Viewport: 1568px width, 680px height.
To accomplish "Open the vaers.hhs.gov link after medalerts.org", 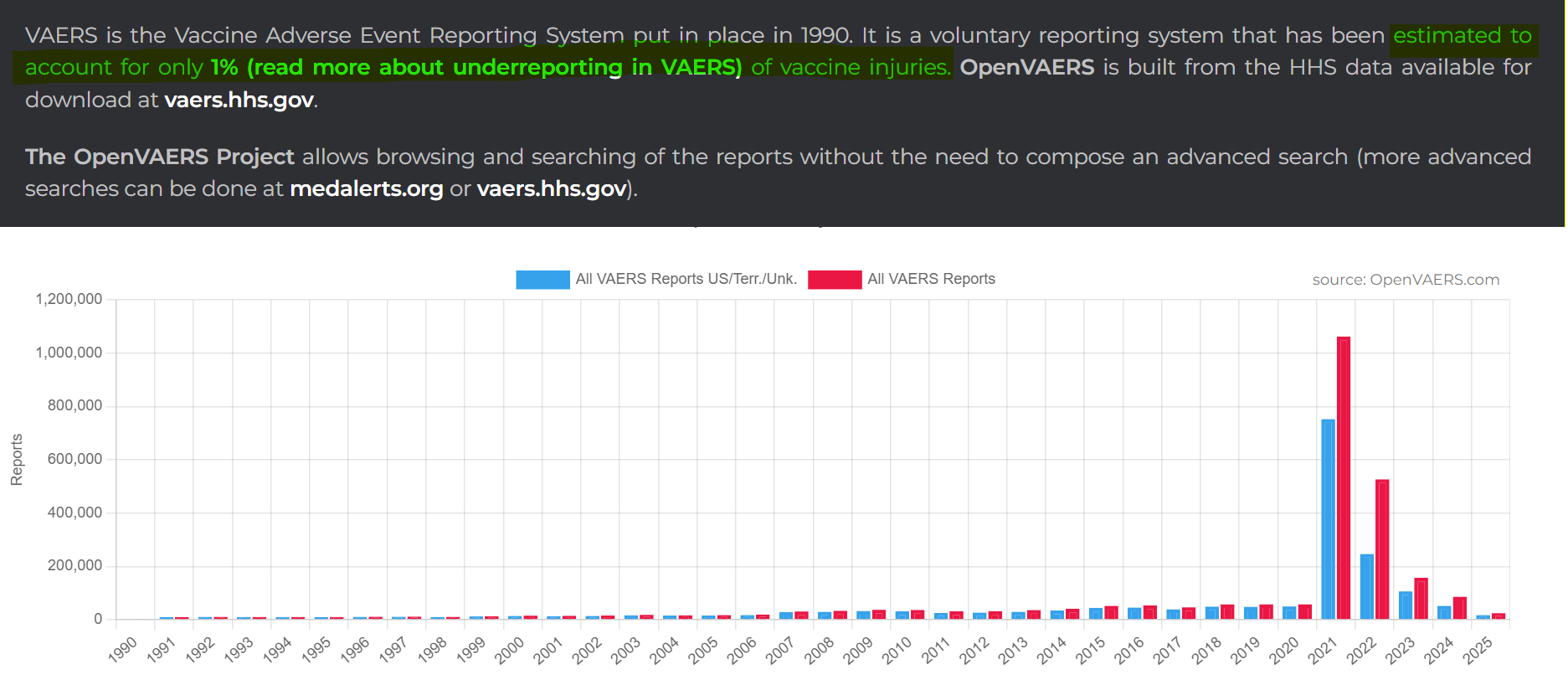I will [x=552, y=188].
